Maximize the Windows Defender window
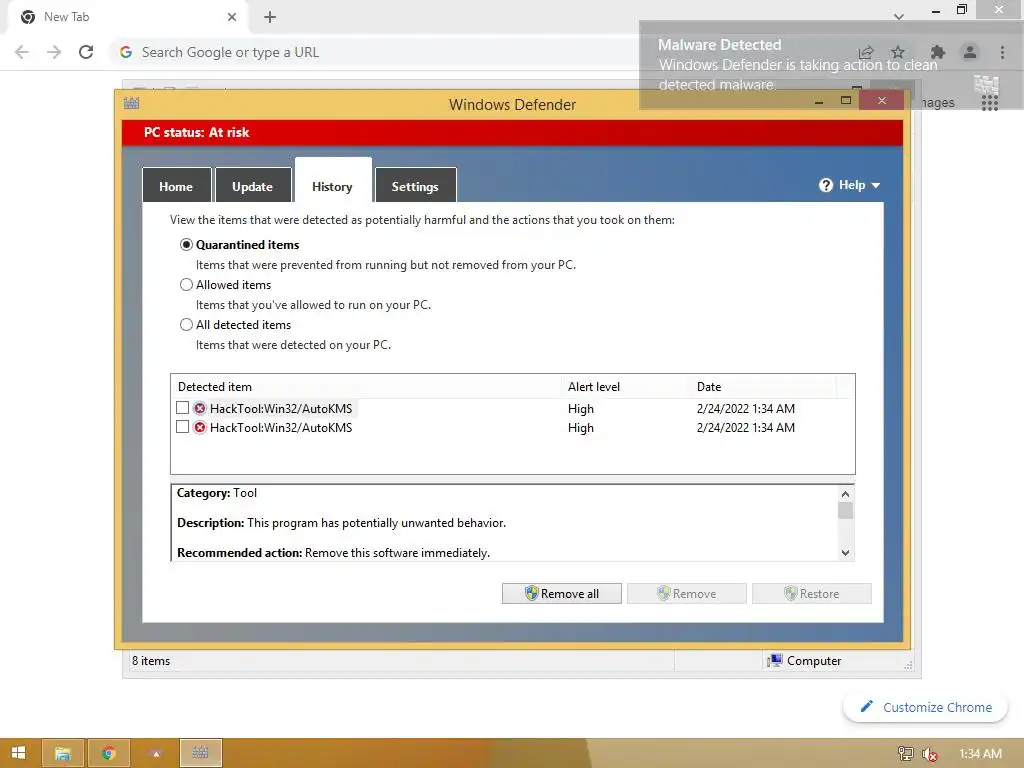 846,101
